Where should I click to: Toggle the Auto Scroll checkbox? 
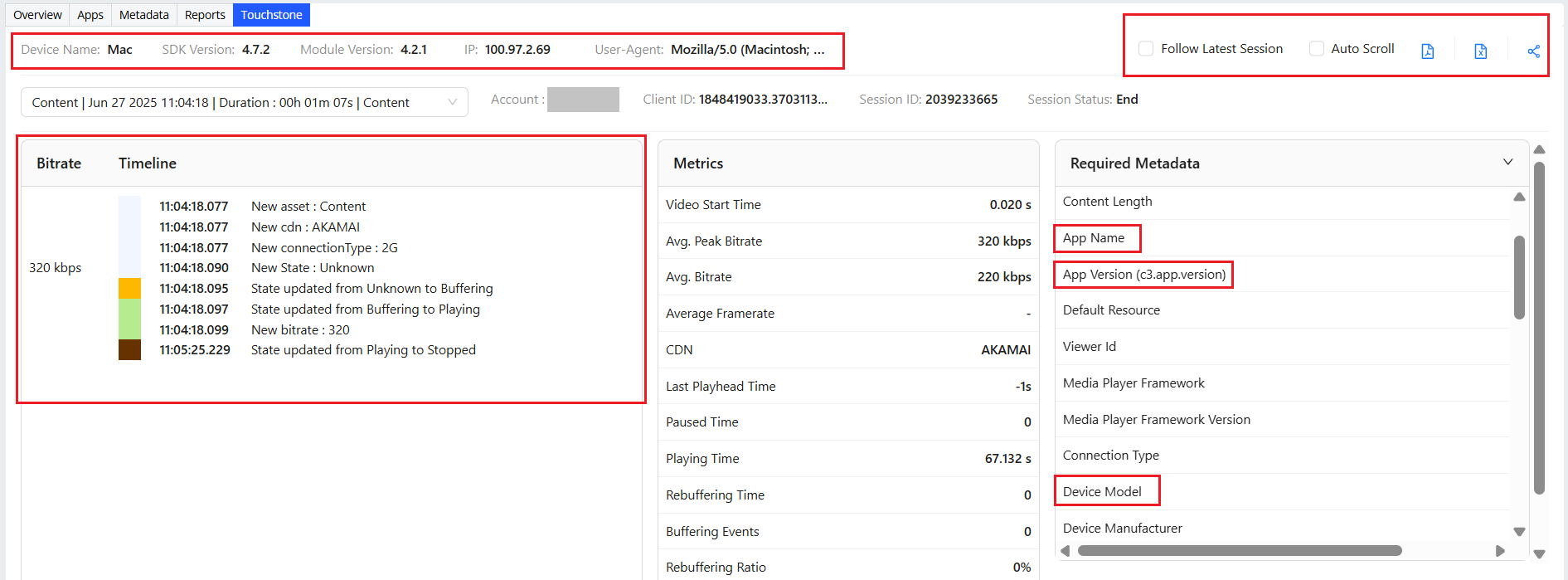[1316, 49]
